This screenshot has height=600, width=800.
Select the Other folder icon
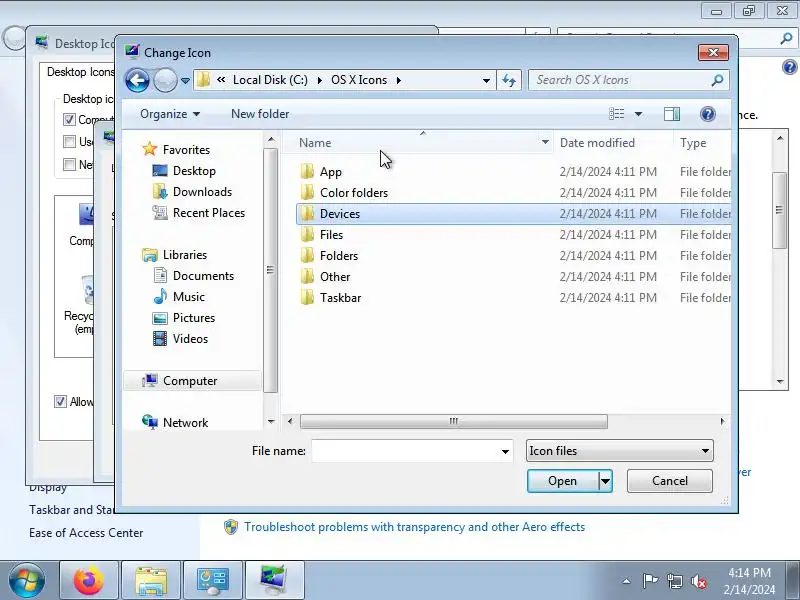click(307, 276)
